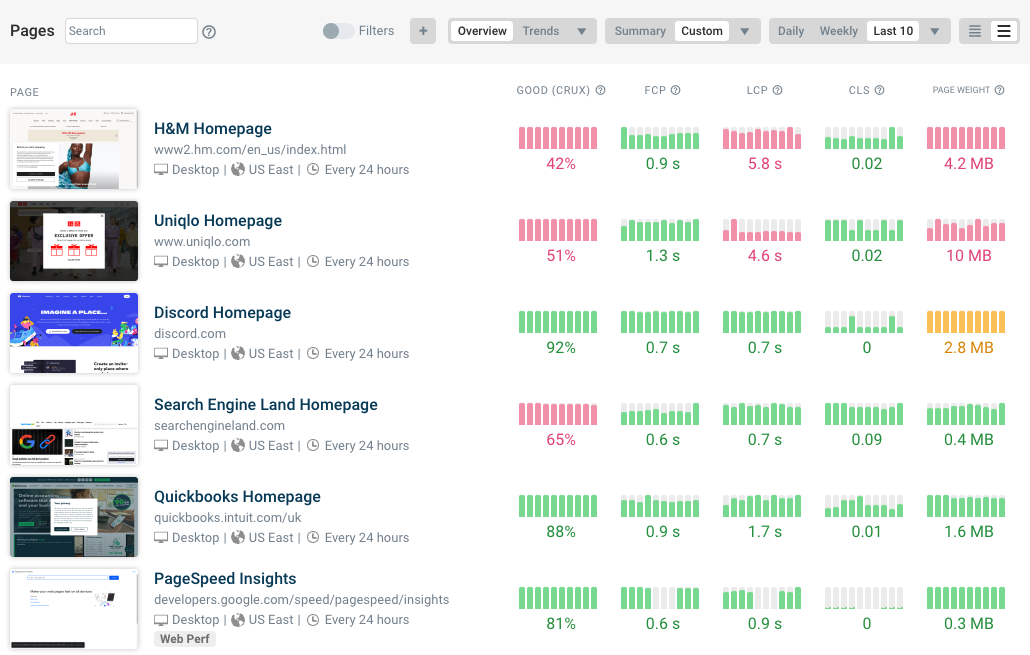Select the Last 10 tab

[893, 31]
